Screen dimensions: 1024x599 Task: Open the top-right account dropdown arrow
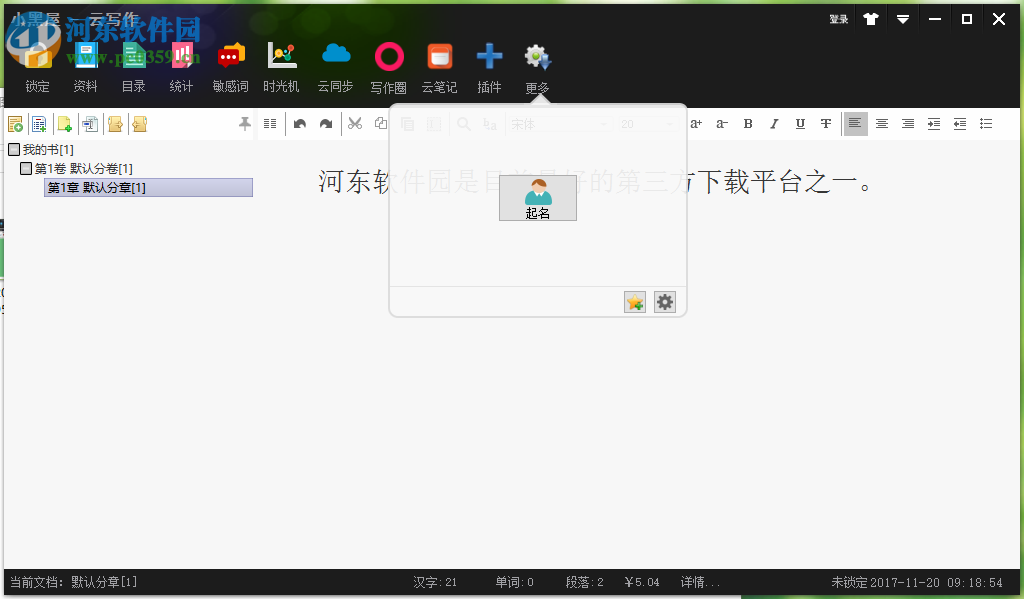903,18
